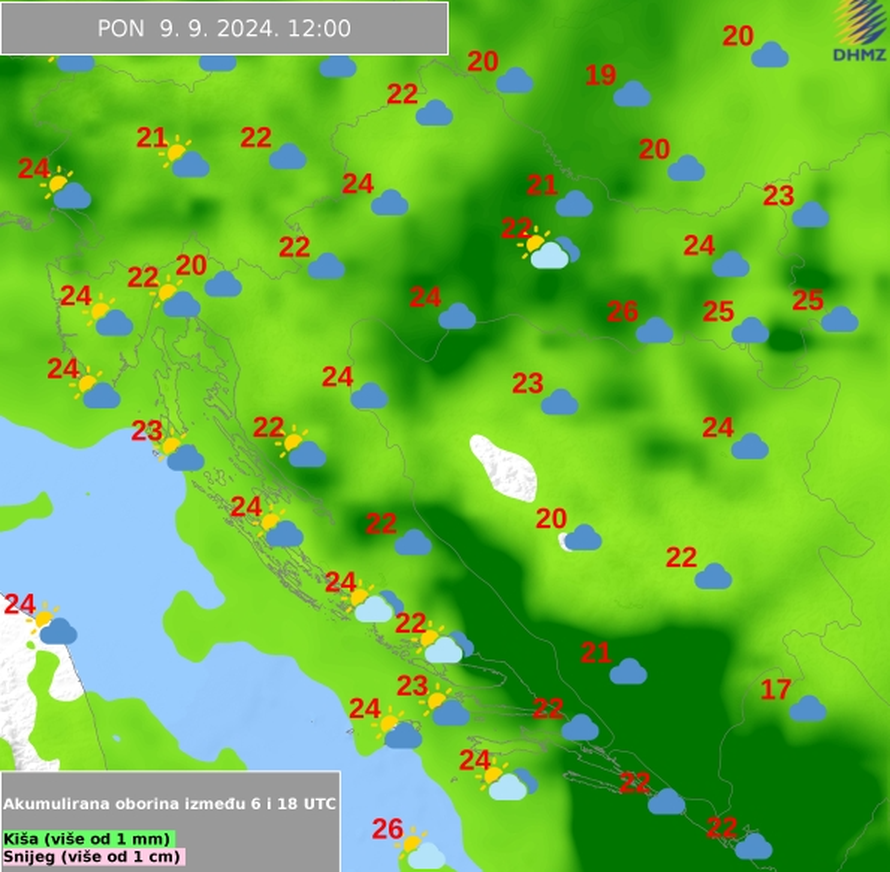Click the overcast cloud icon beside temperature 26

pos(654,330)
